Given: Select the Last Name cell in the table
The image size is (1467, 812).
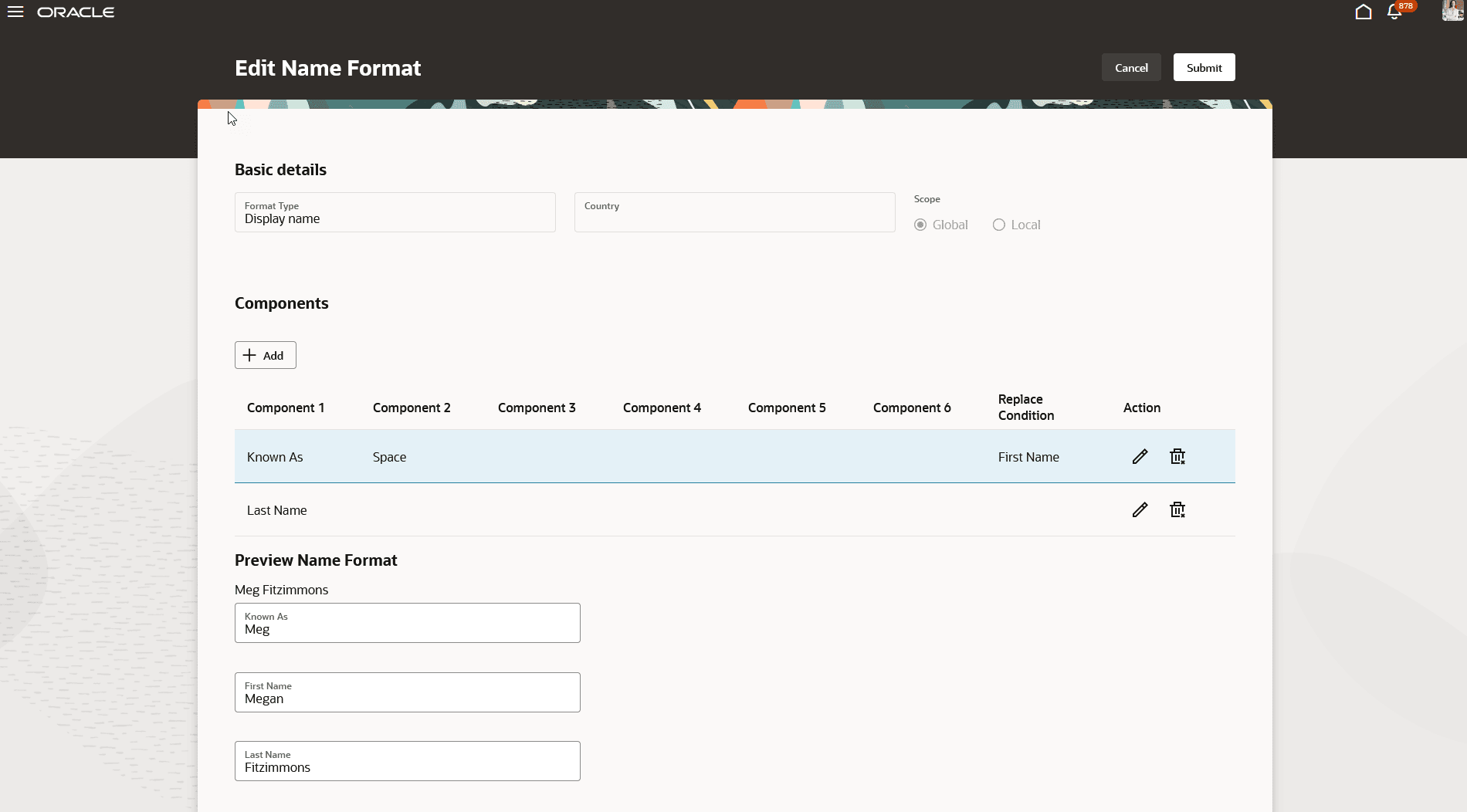Looking at the screenshot, I should pos(277,510).
